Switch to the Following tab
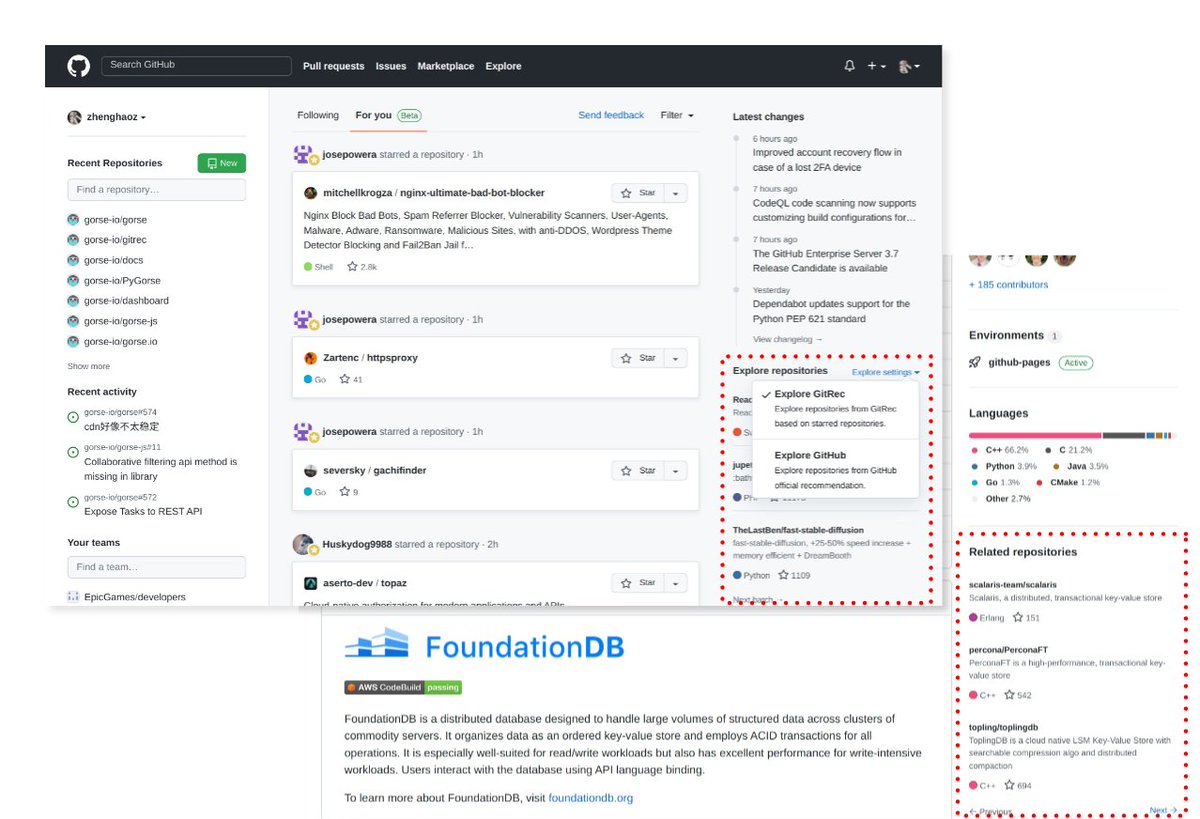 click(318, 115)
